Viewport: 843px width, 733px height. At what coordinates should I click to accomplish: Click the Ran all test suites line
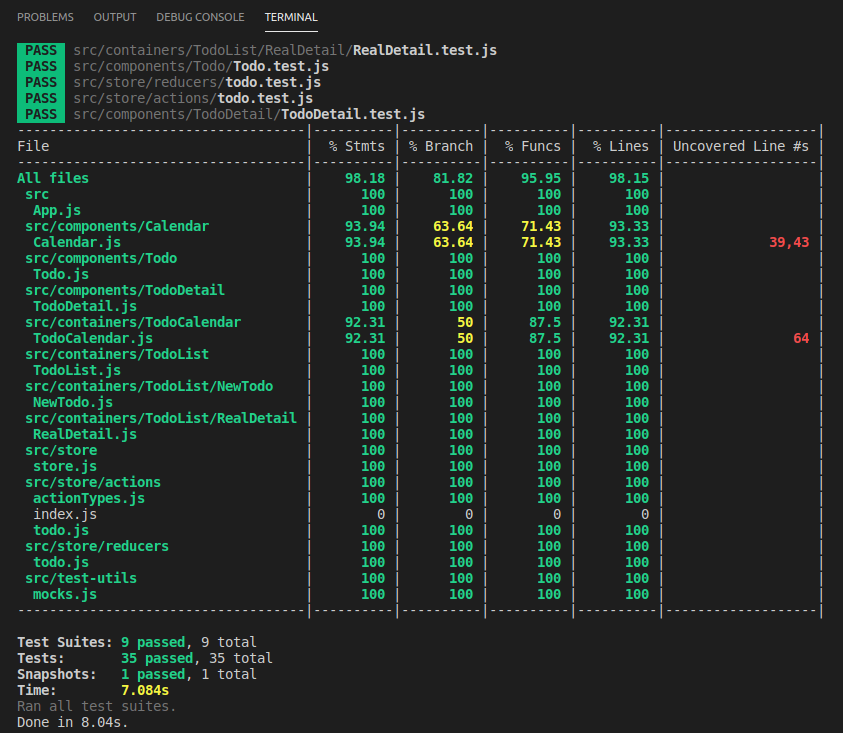[x=97, y=707]
